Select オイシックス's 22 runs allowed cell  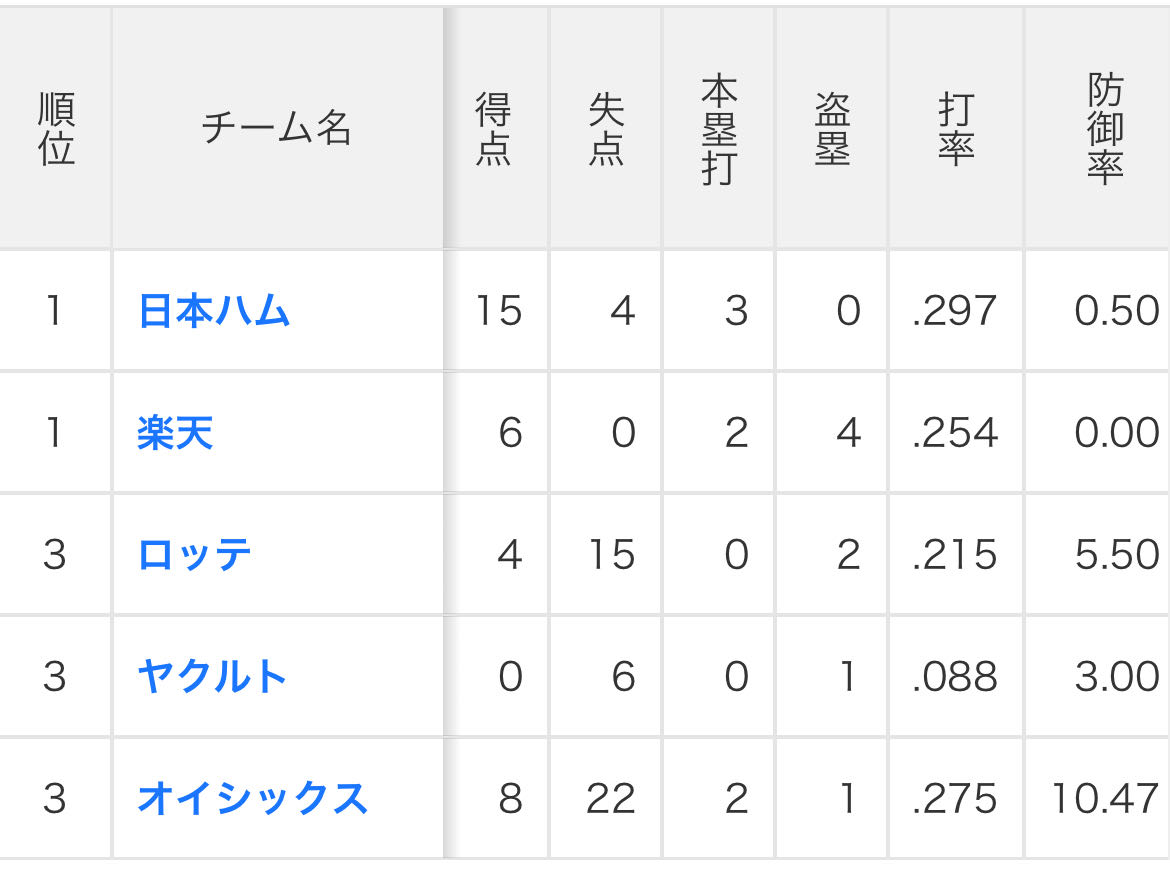(609, 799)
